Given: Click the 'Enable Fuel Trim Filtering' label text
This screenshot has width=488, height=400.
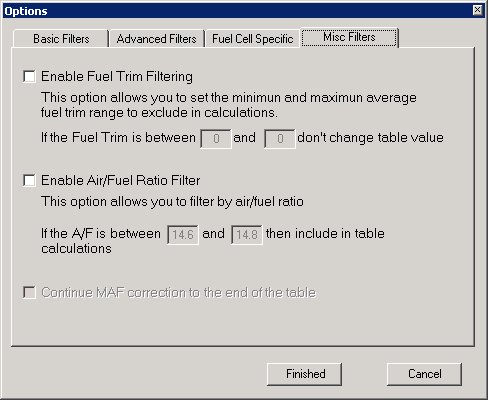Looking at the screenshot, I should point(117,76).
